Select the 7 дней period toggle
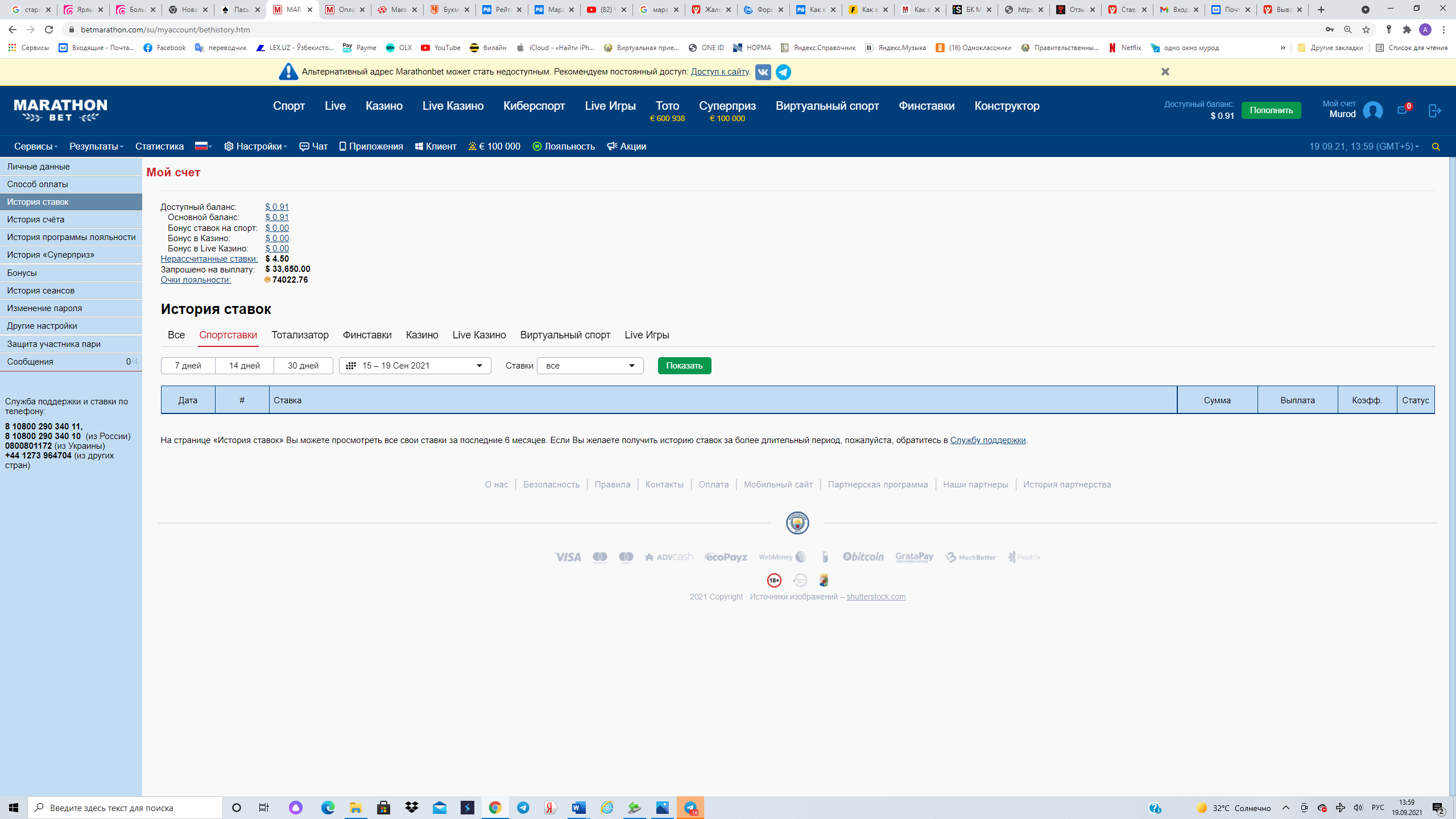The width and height of the screenshot is (1456, 819). (x=188, y=366)
